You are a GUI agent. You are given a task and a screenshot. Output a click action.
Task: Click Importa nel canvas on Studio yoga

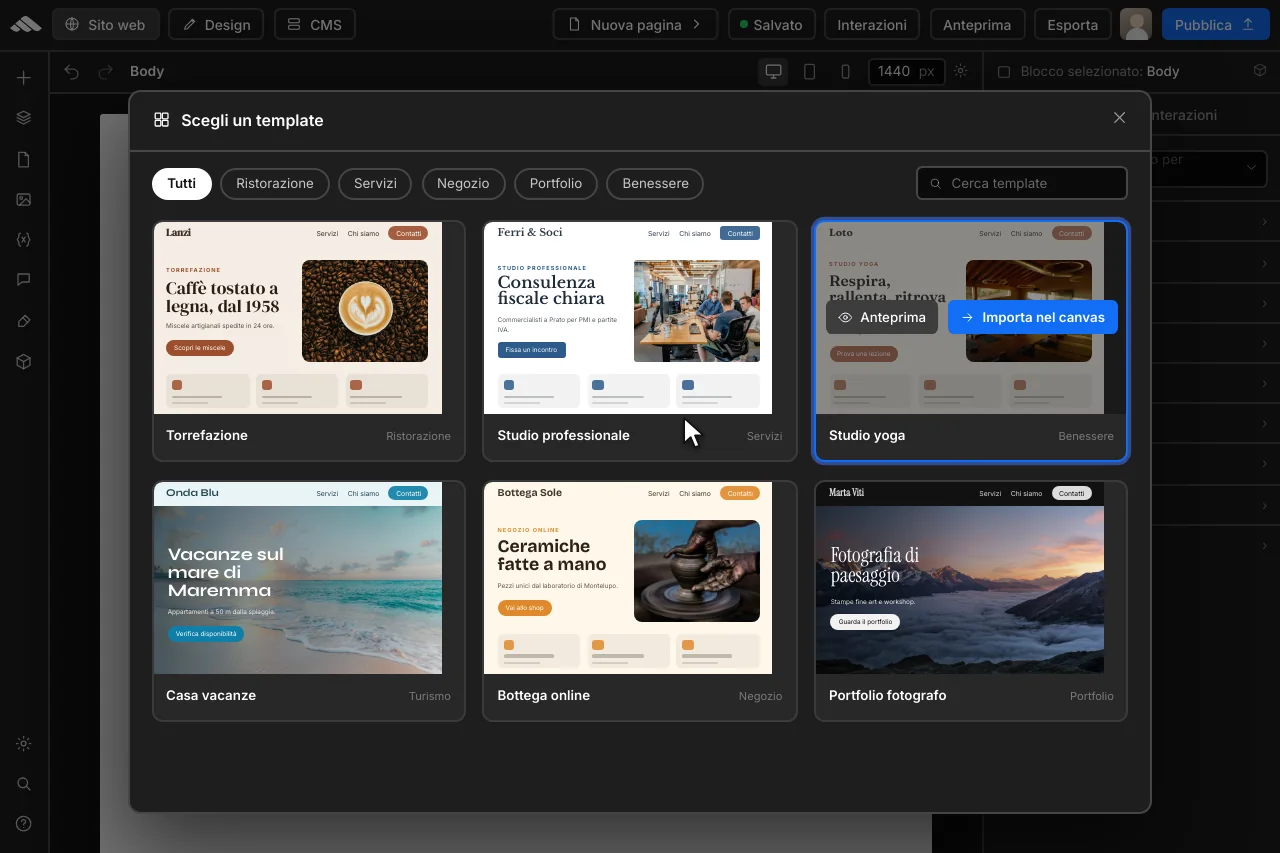(1033, 317)
